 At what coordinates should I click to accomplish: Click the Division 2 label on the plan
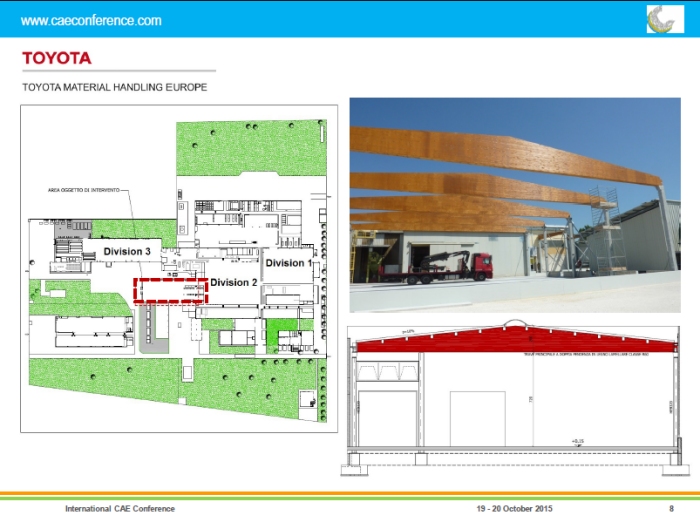coord(234,283)
